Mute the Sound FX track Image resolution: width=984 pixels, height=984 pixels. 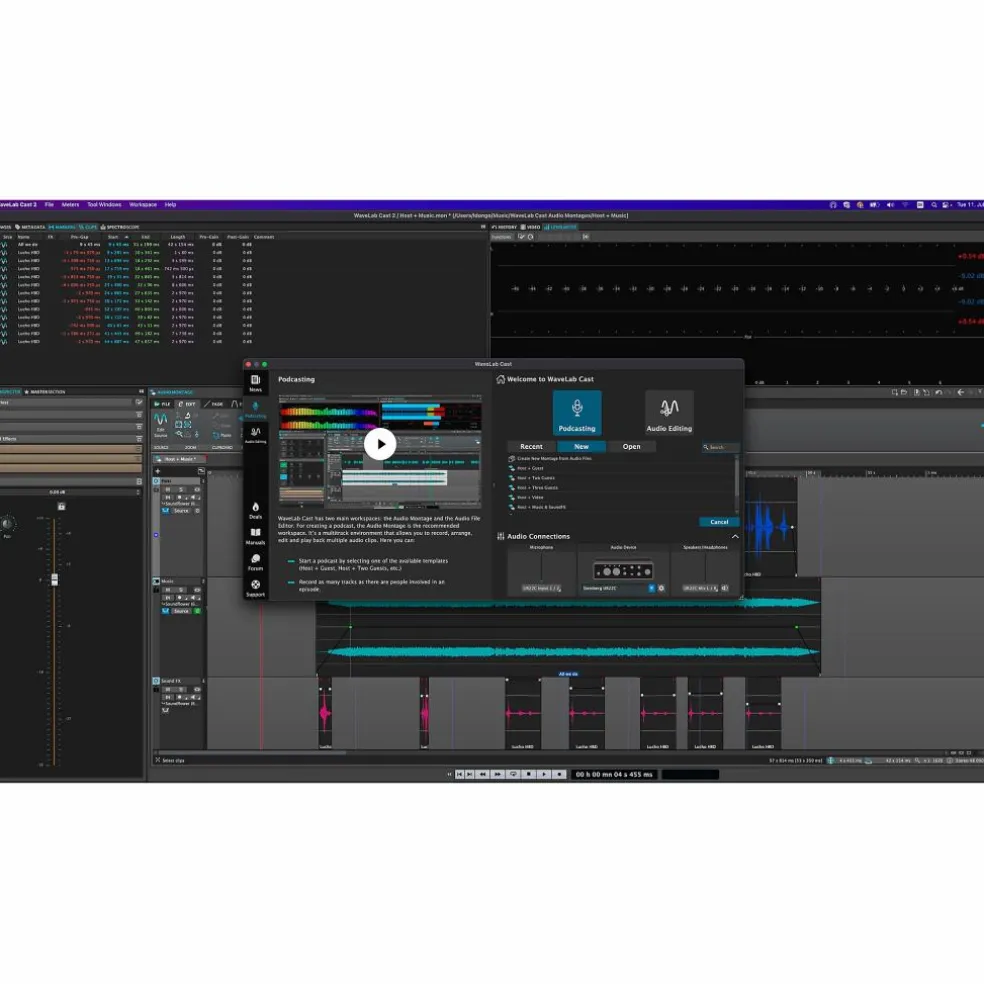(168, 689)
